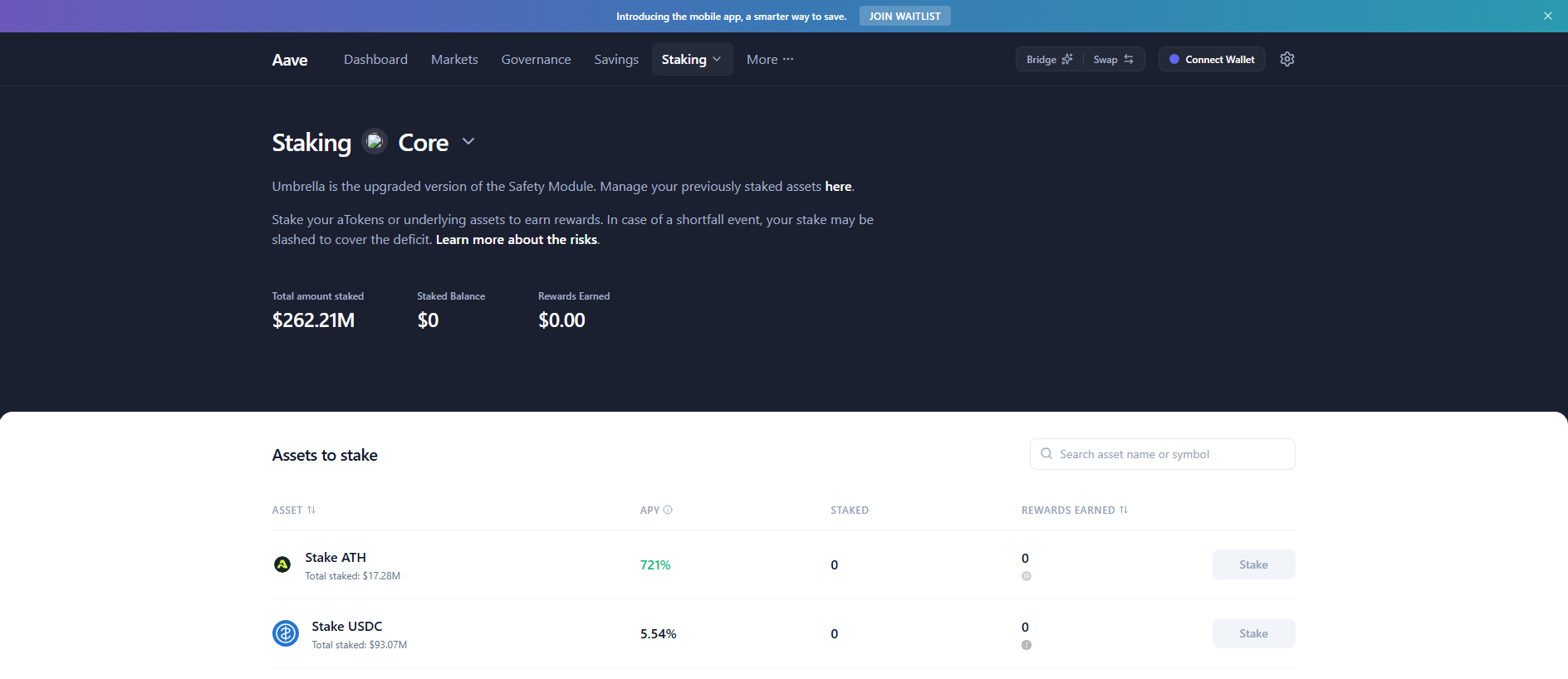Viewport: 1568px width, 679px height.
Task: Sort by the Asset column arrows
Action: pyautogui.click(x=311, y=510)
